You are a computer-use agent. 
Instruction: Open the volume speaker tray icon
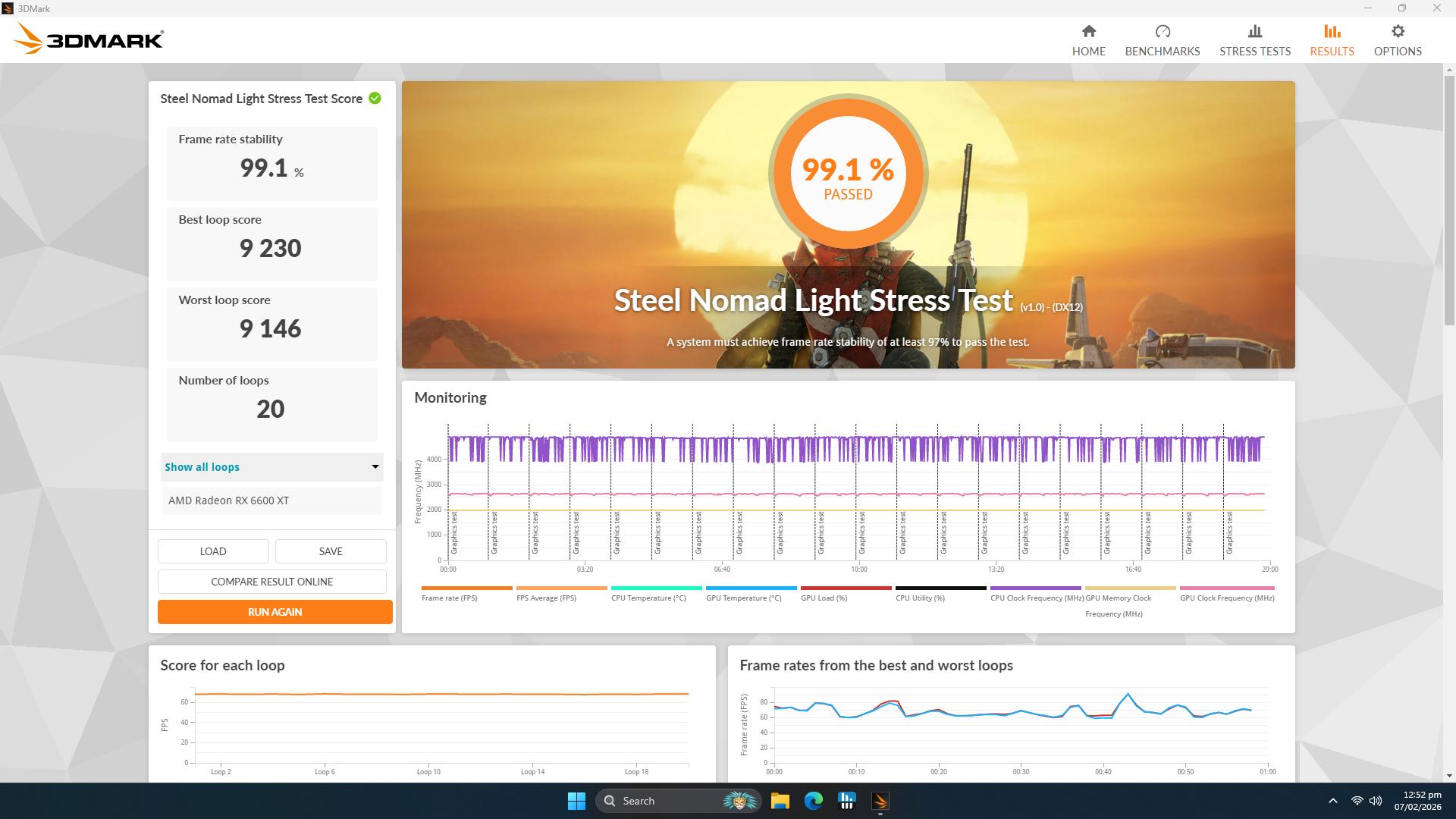1376,801
